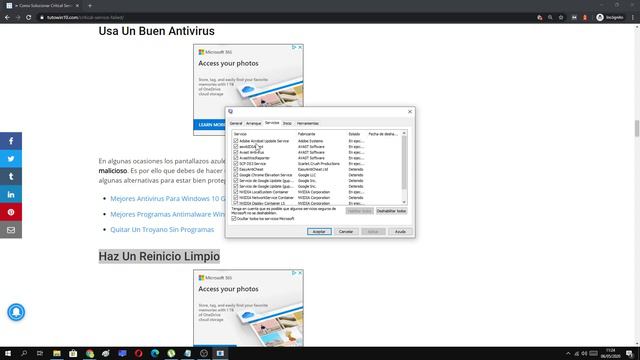Open Opera from the taskbar
This screenshot has height=360, width=640.
point(138,353)
